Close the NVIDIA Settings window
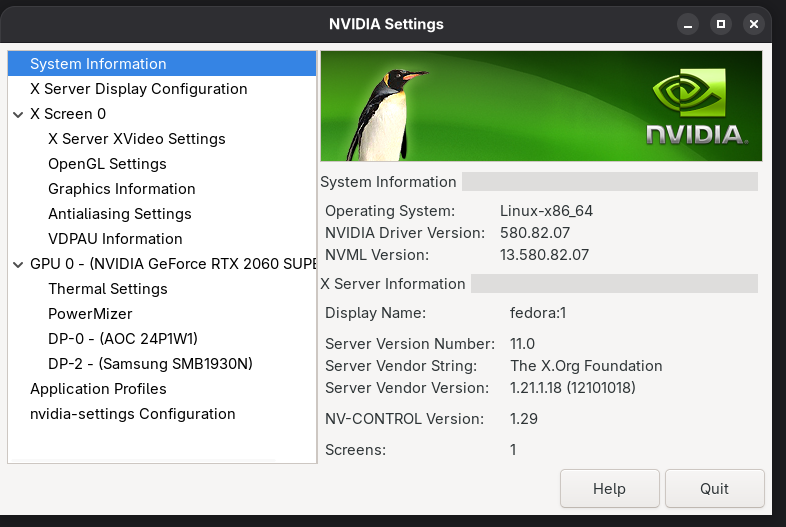Screen dimensions: 786x527 click(754, 24)
